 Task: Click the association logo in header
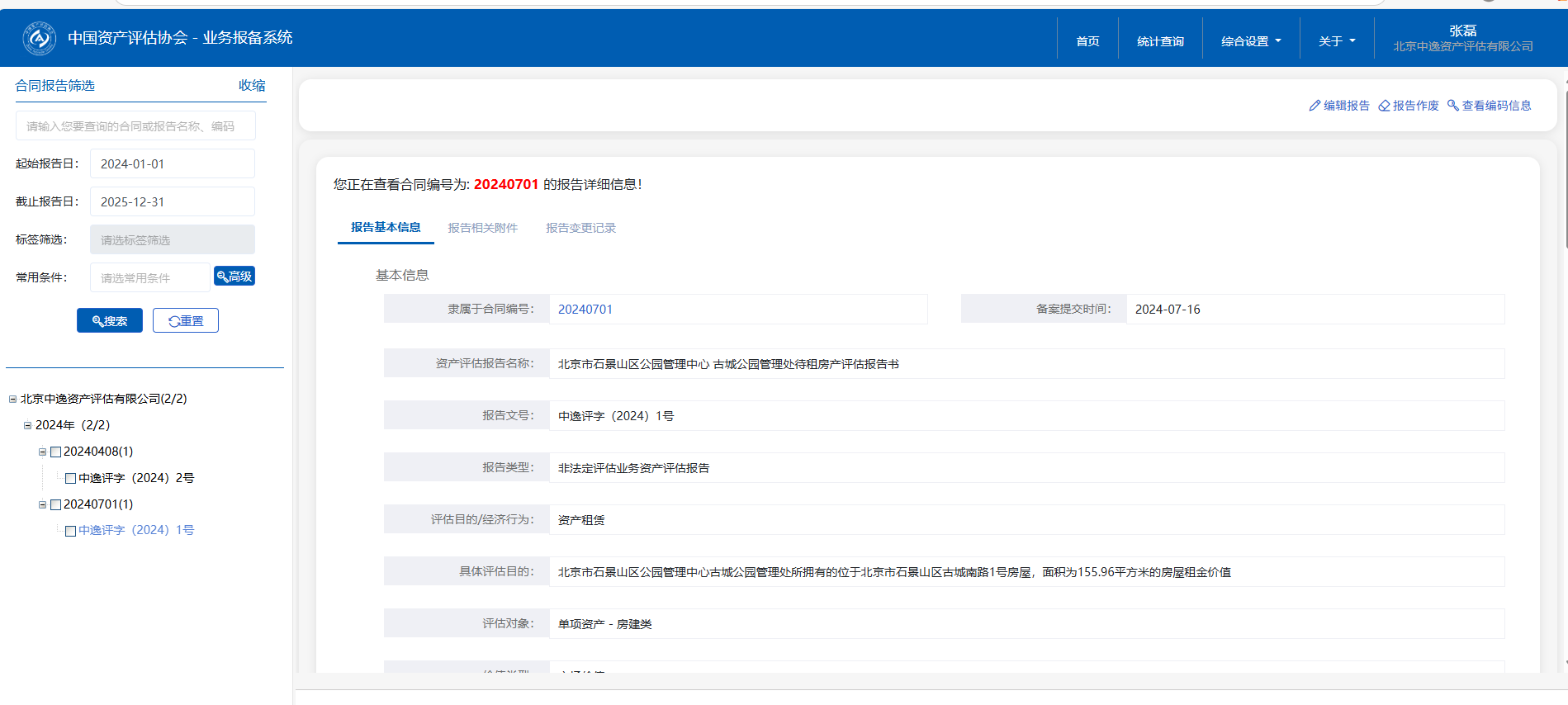click(x=39, y=38)
